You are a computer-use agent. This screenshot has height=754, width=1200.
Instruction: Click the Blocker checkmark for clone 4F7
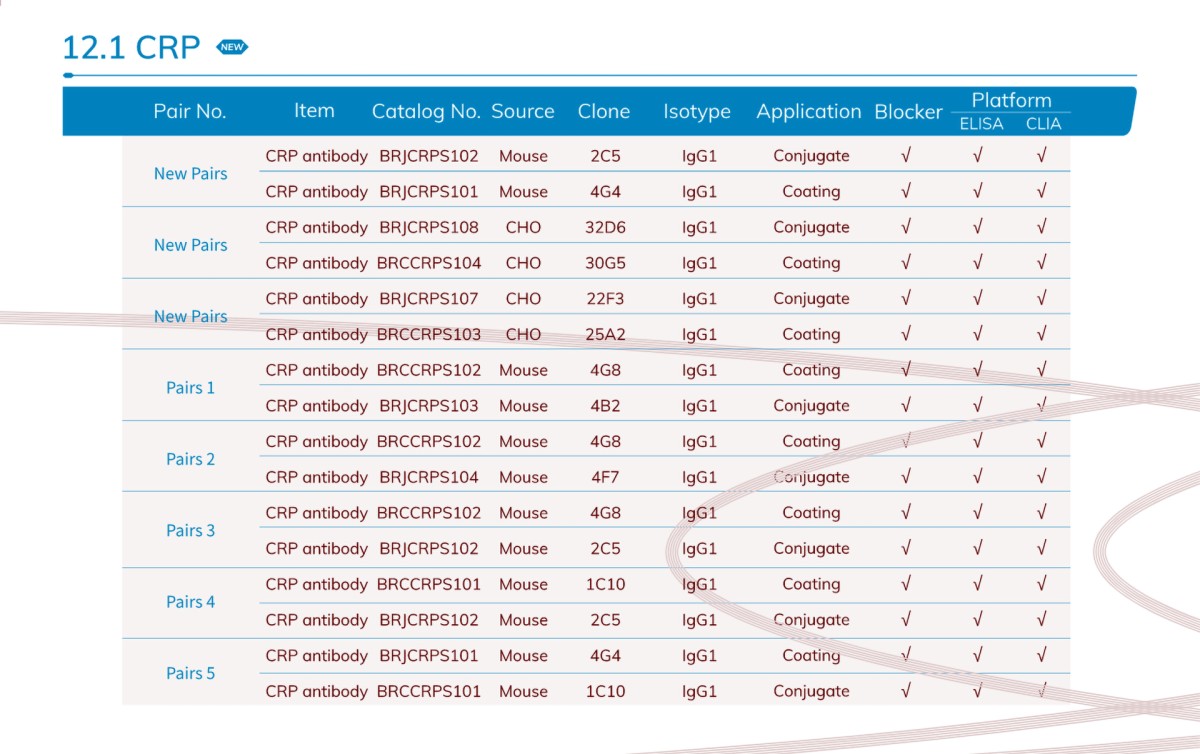[906, 477]
